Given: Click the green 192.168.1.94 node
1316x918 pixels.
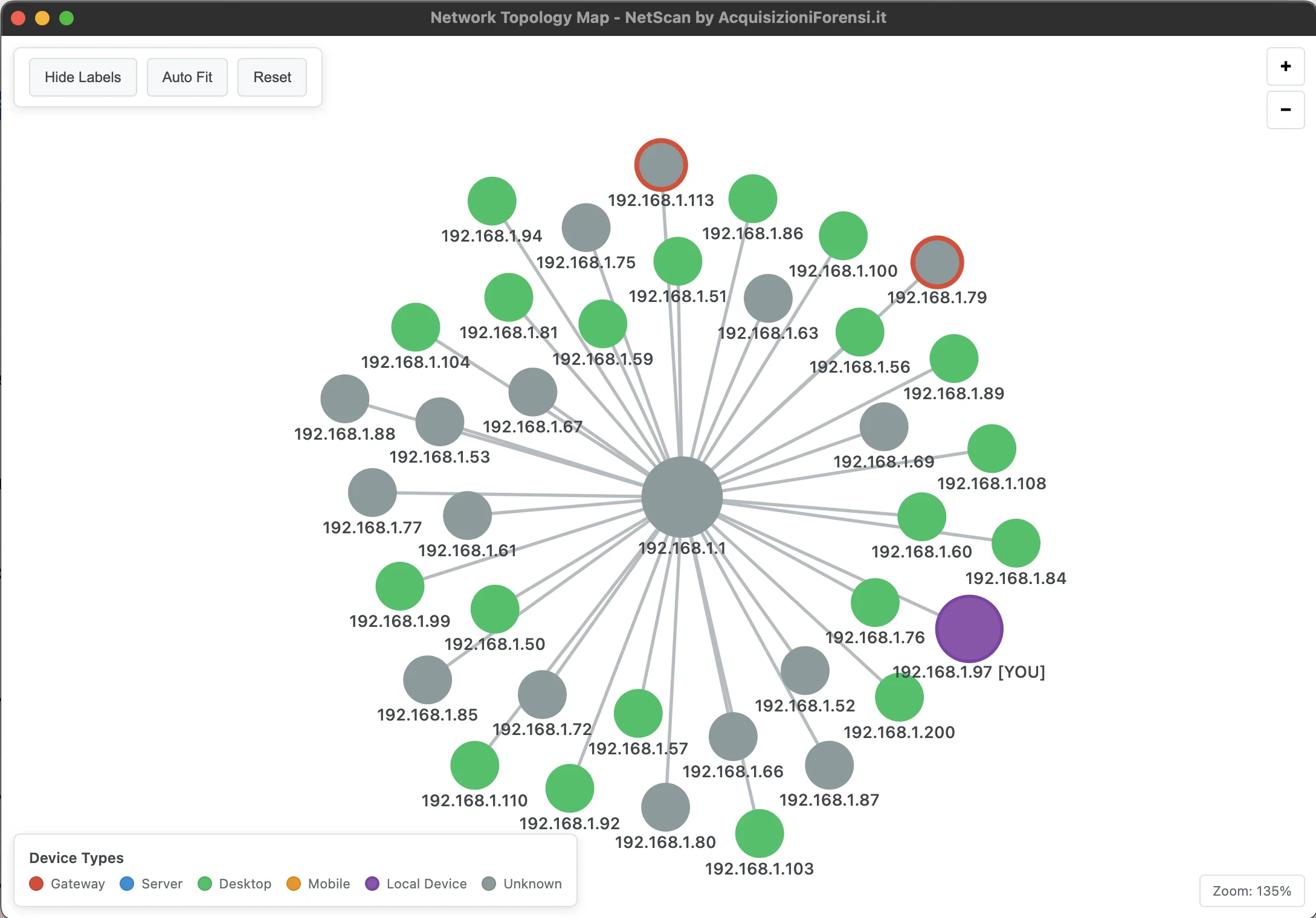Looking at the screenshot, I should pos(492,201).
